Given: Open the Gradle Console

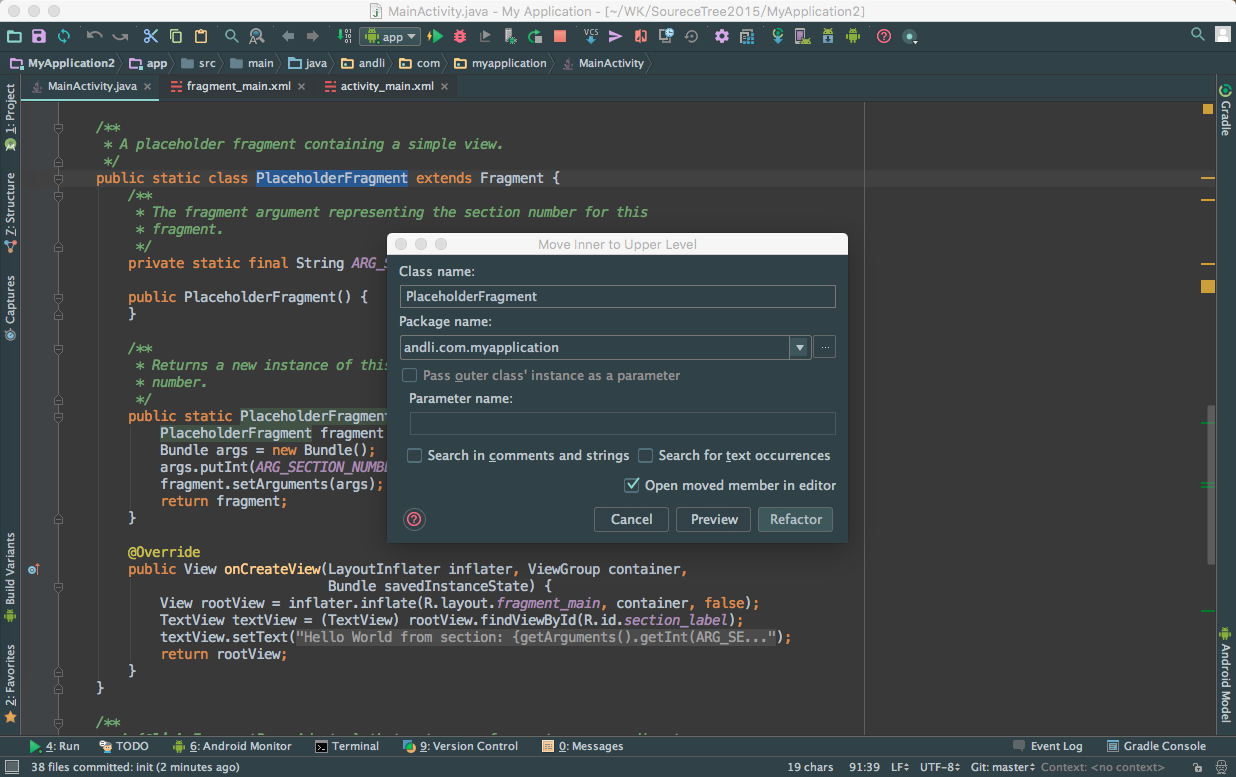Looking at the screenshot, I should tap(1157, 746).
